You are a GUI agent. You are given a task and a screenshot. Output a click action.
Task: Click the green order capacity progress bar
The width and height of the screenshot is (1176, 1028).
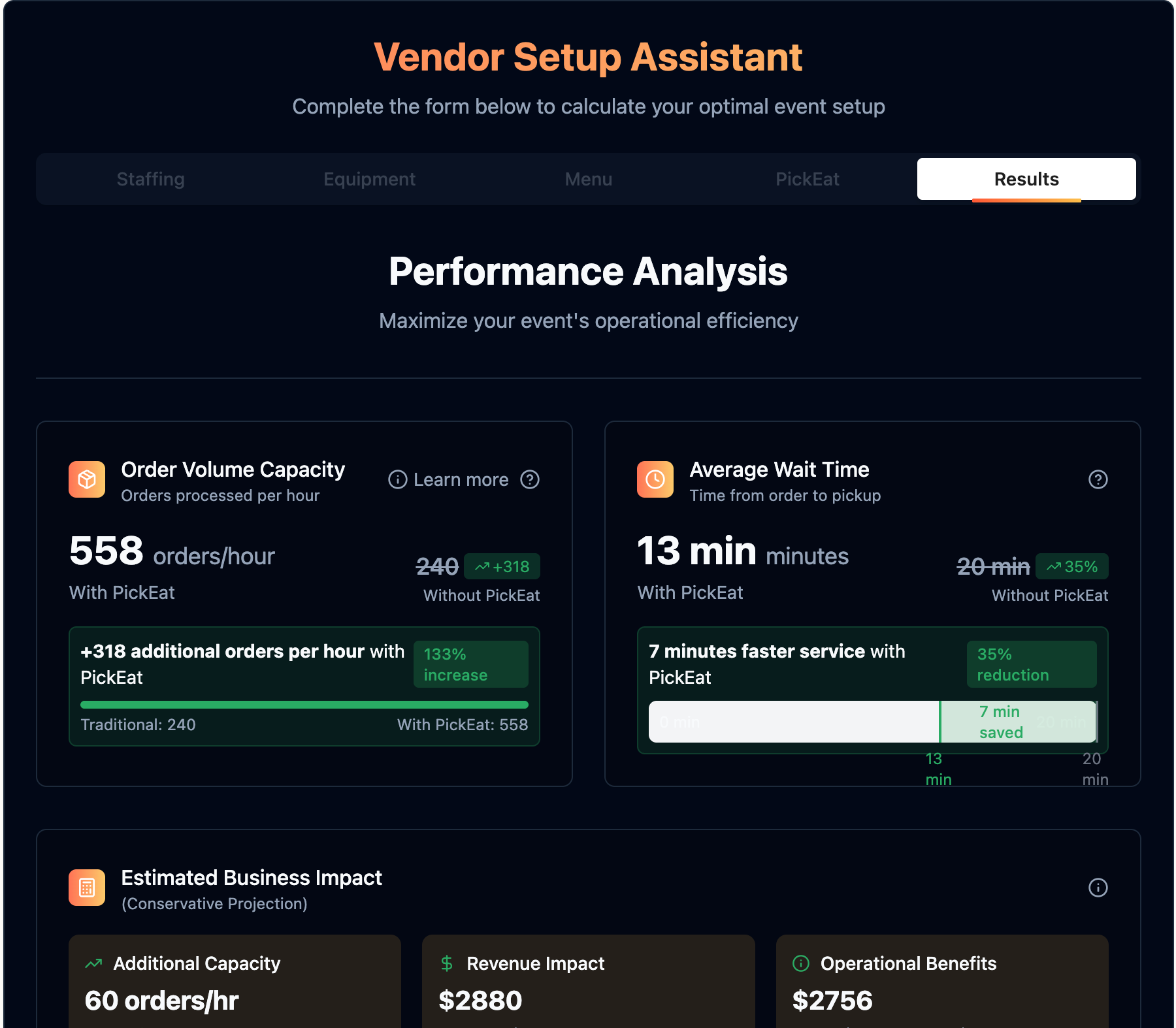[x=304, y=704]
